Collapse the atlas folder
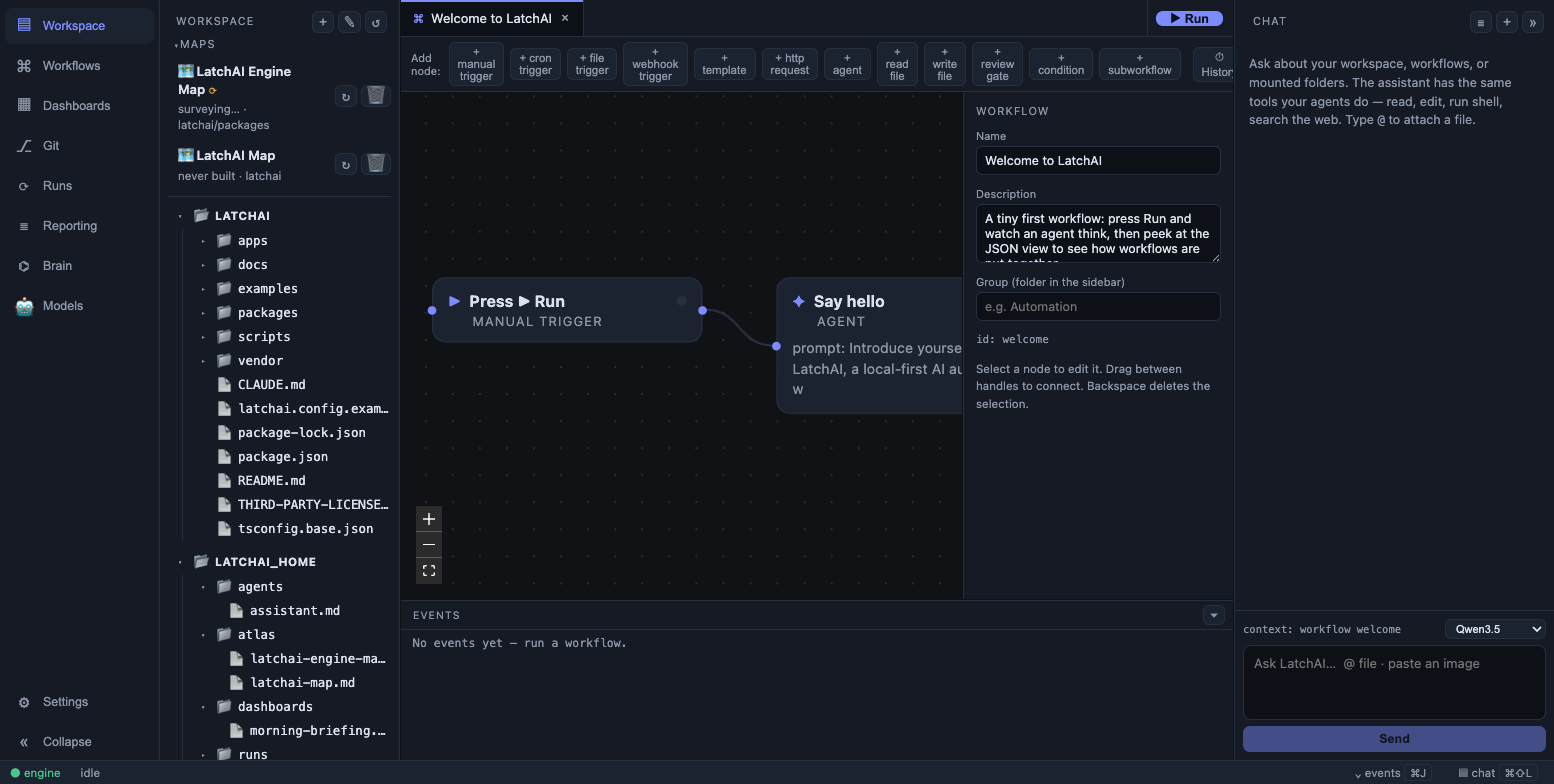The height and width of the screenshot is (784, 1554). [203, 635]
